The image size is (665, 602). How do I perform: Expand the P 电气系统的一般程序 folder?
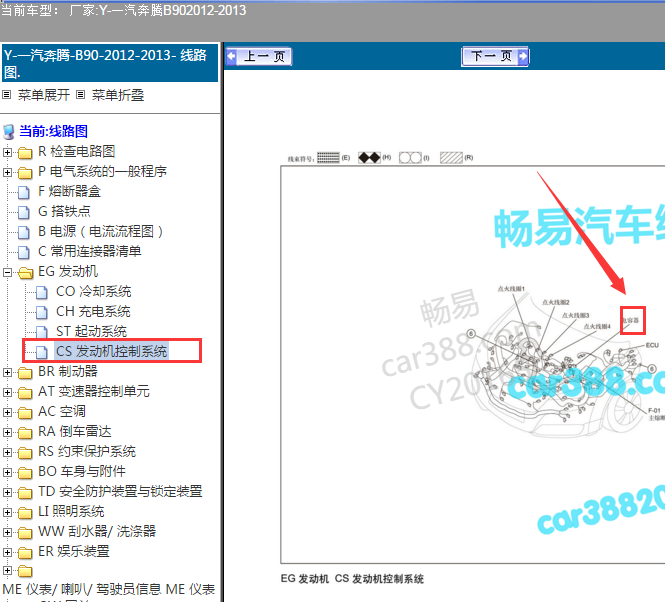[x=7, y=172]
